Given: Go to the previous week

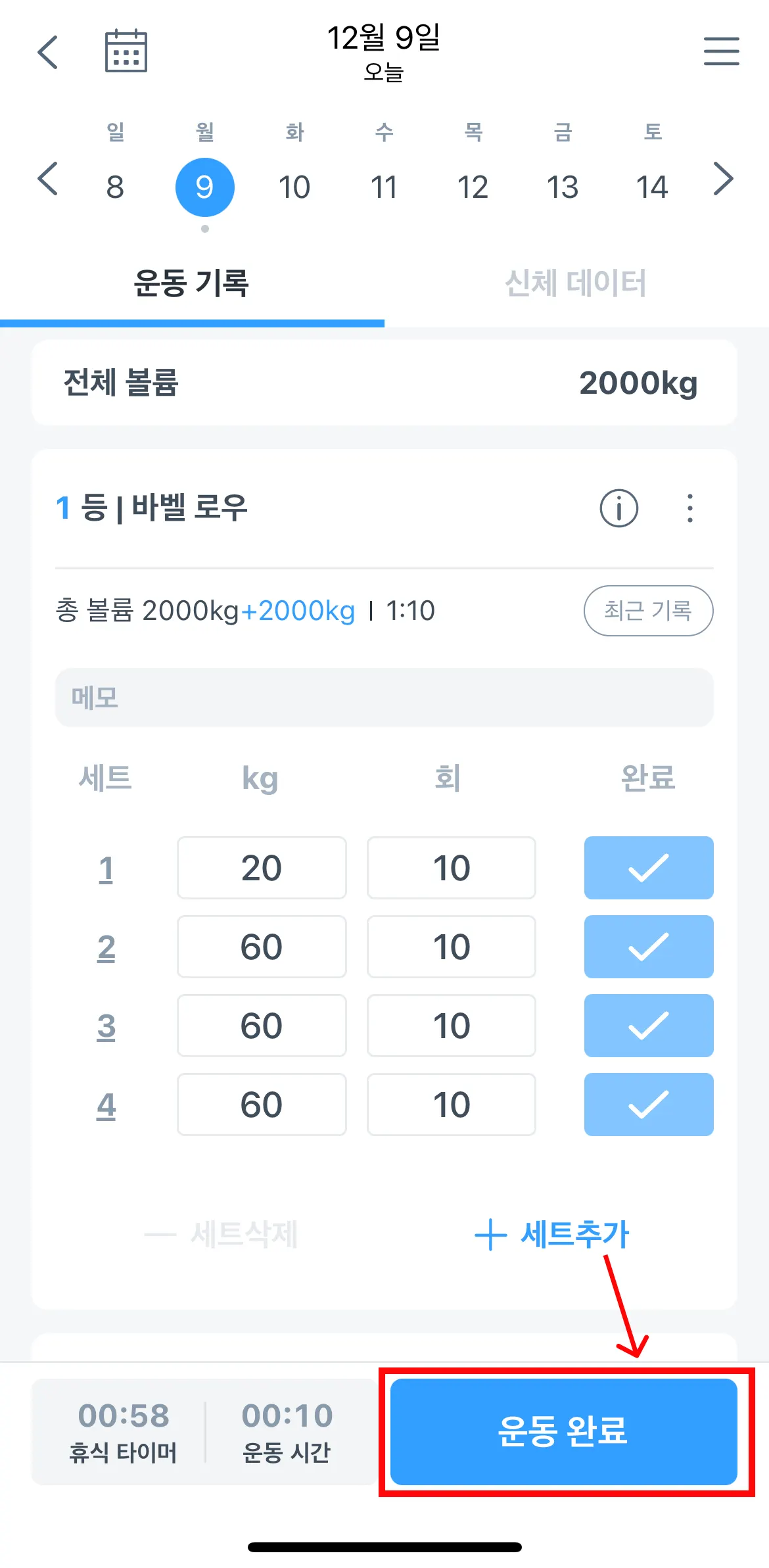Looking at the screenshot, I should click(48, 179).
